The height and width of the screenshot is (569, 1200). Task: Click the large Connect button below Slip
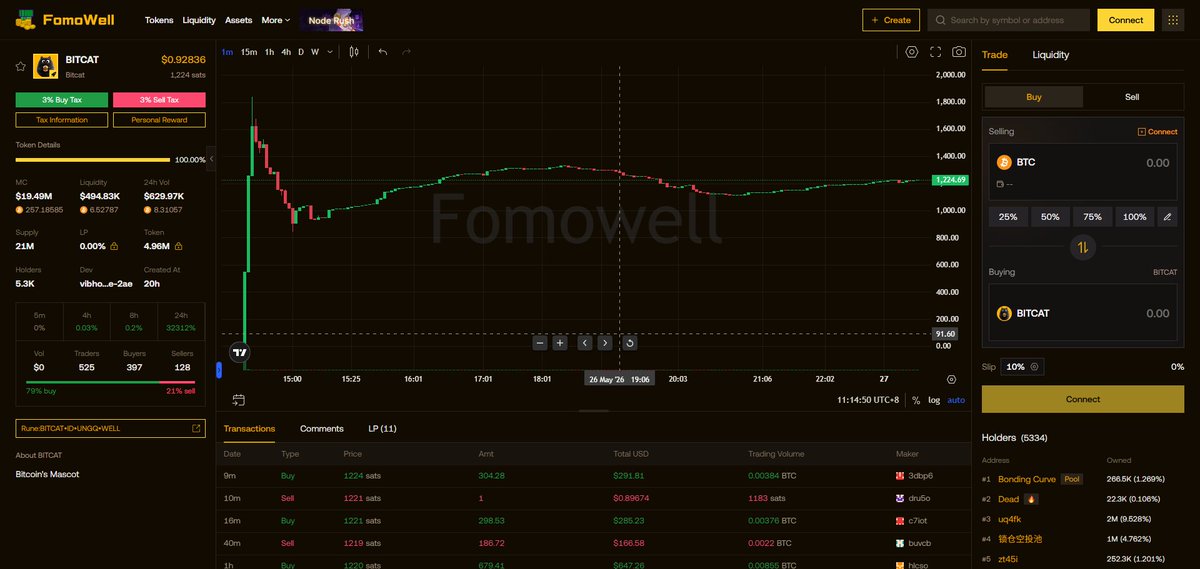point(1083,399)
